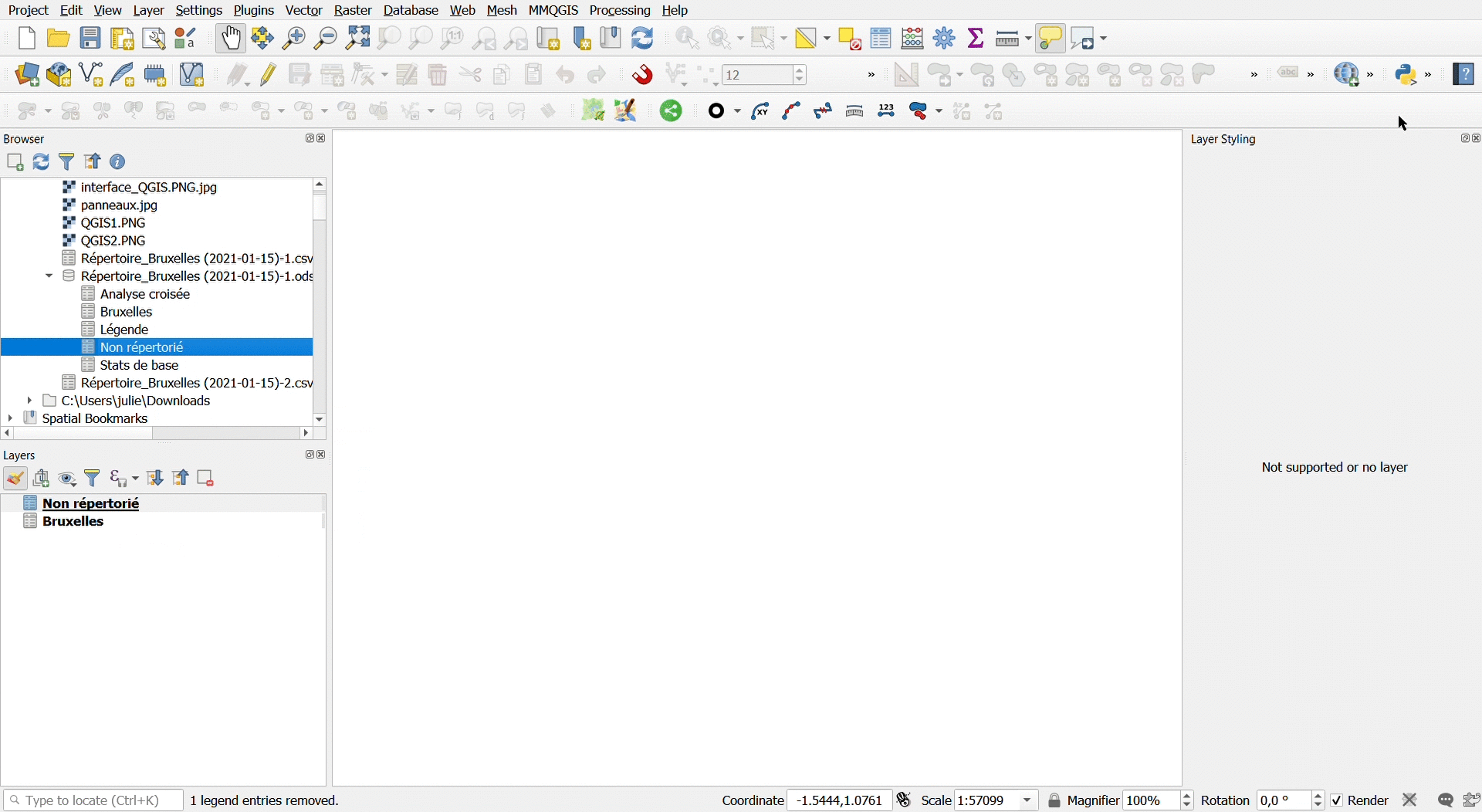Image resolution: width=1482 pixels, height=812 pixels.
Task: Click the Type to locate search field
Action: (93, 800)
